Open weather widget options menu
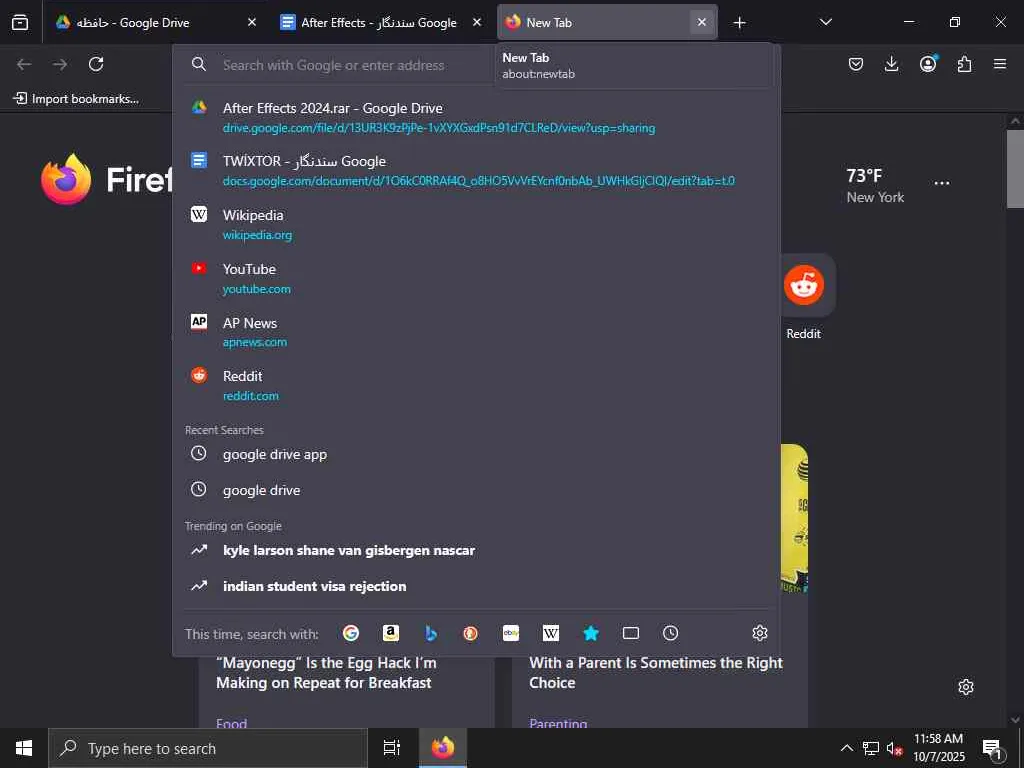Image resolution: width=1024 pixels, height=768 pixels. point(942,184)
